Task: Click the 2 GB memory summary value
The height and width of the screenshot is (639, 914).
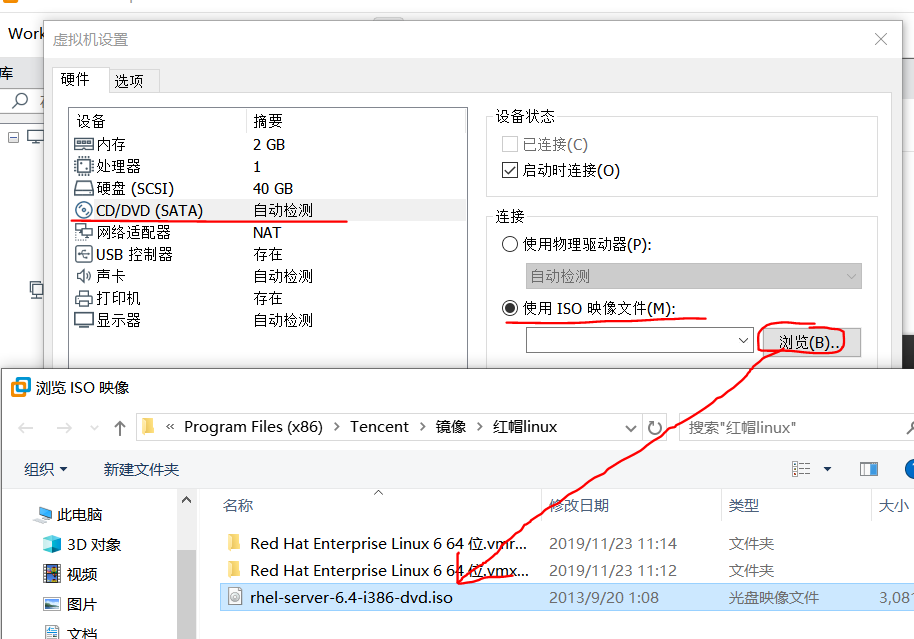Action: point(269,144)
